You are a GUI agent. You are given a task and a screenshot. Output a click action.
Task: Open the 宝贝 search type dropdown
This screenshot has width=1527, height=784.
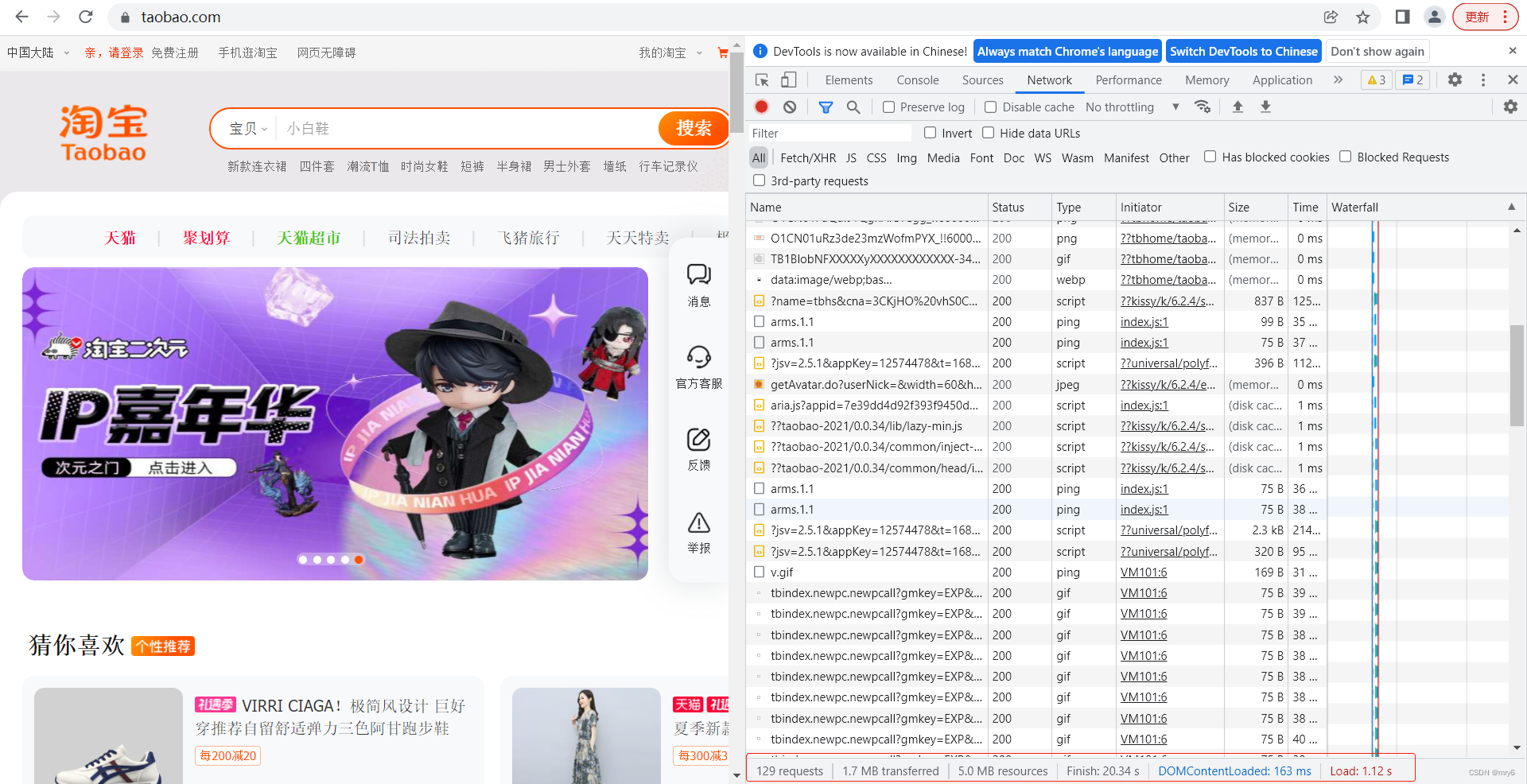[x=248, y=128]
